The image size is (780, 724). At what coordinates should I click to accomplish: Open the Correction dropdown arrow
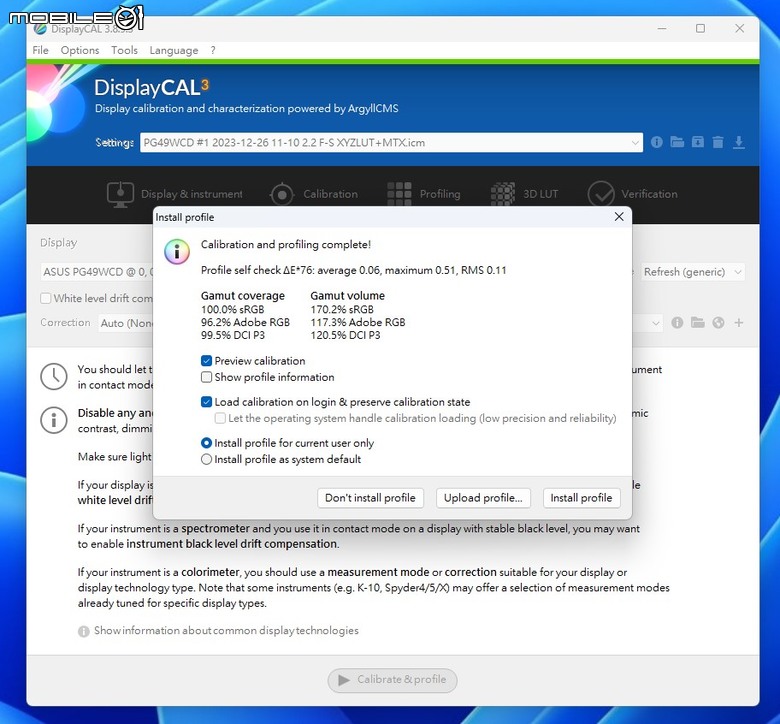[x=656, y=323]
